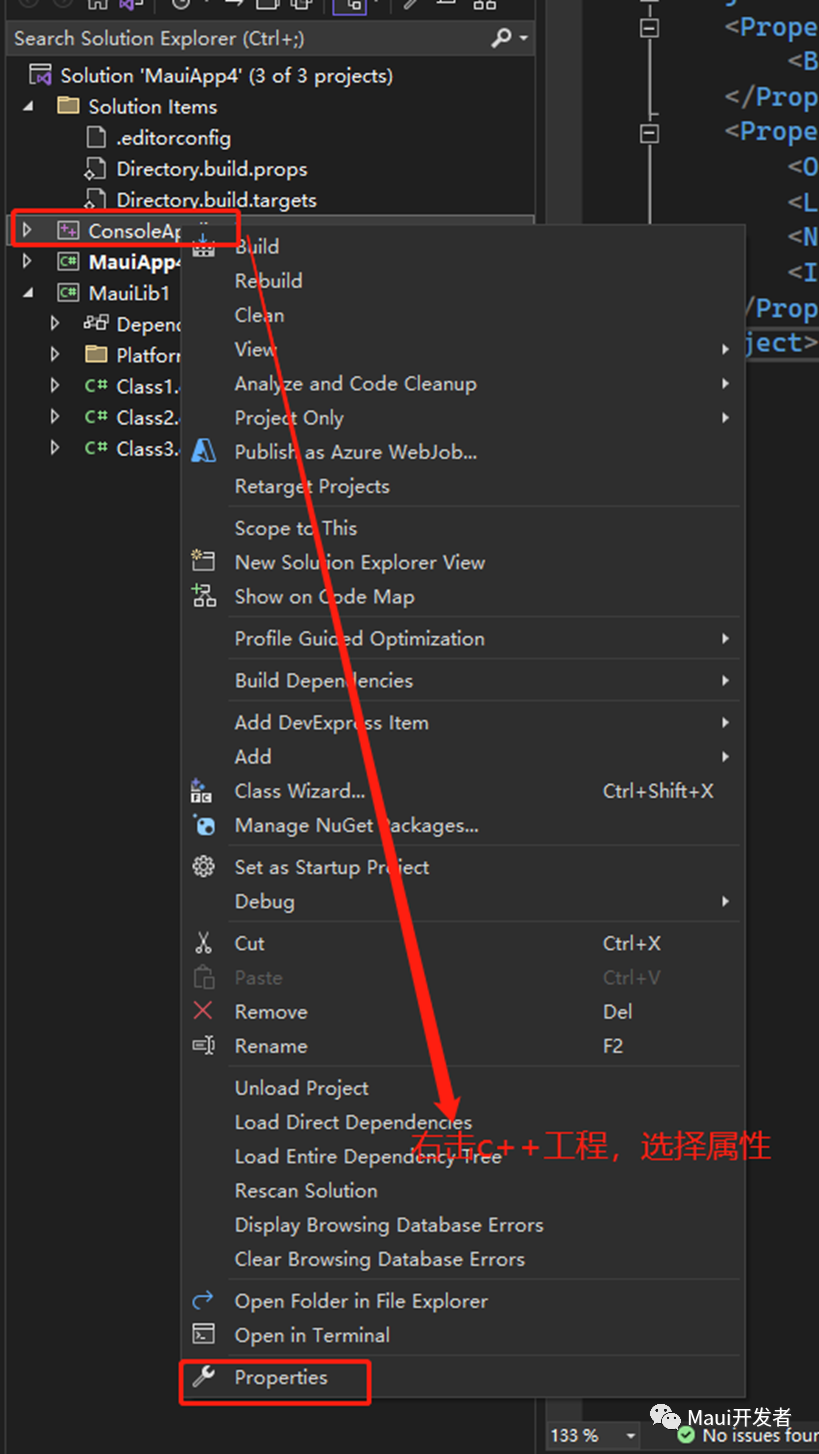Click the Class Wizard icon
This screenshot has width=819, height=1454.
(x=202, y=791)
